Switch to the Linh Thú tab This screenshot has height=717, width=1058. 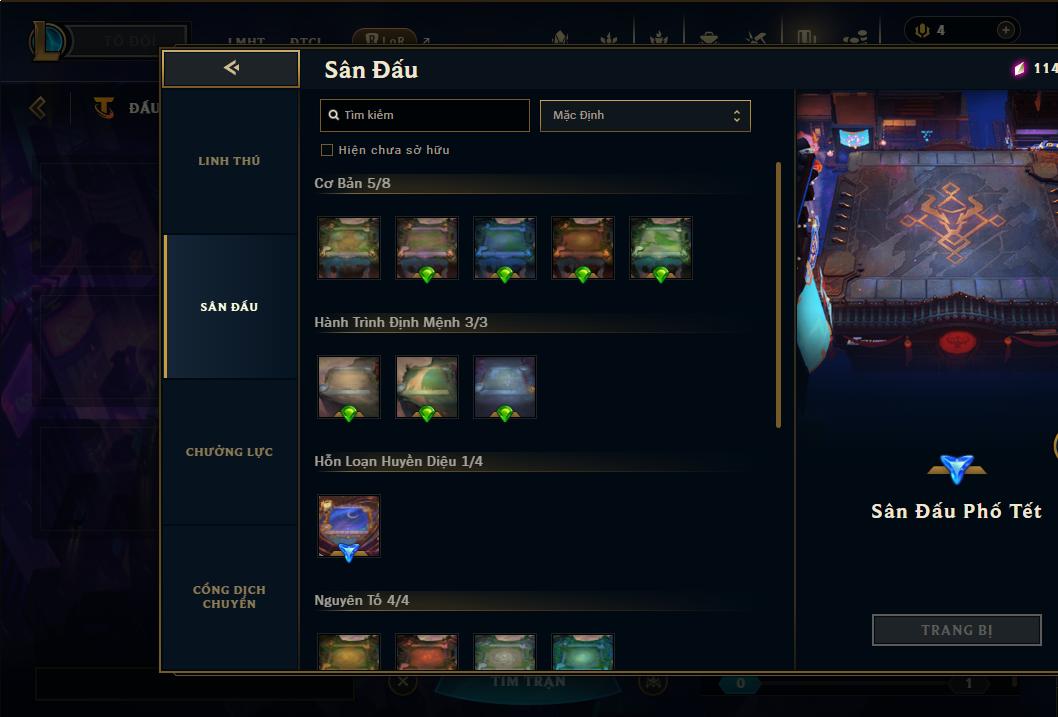coord(229,161)
